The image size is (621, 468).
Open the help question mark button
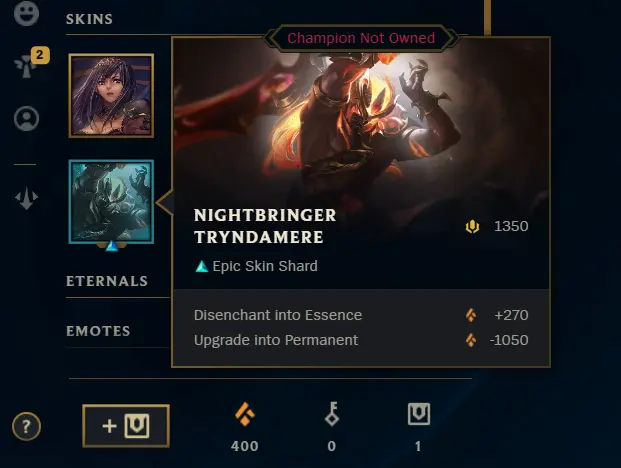26,426
